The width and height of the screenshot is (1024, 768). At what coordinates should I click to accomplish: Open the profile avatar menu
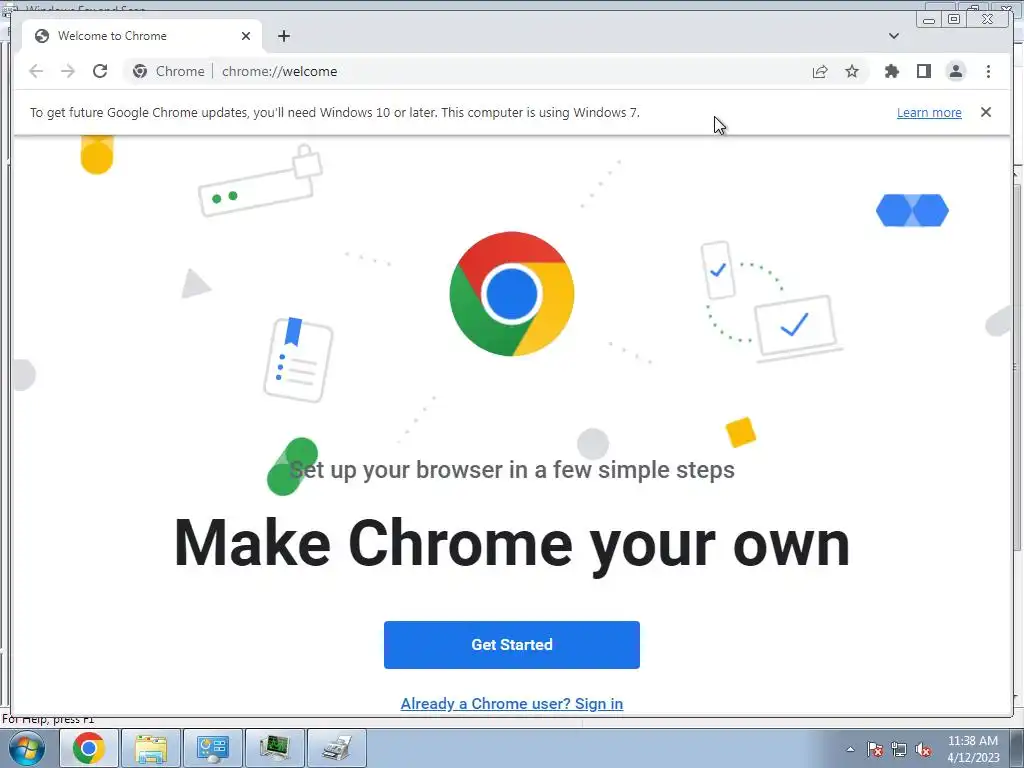[x=955, y=71]
